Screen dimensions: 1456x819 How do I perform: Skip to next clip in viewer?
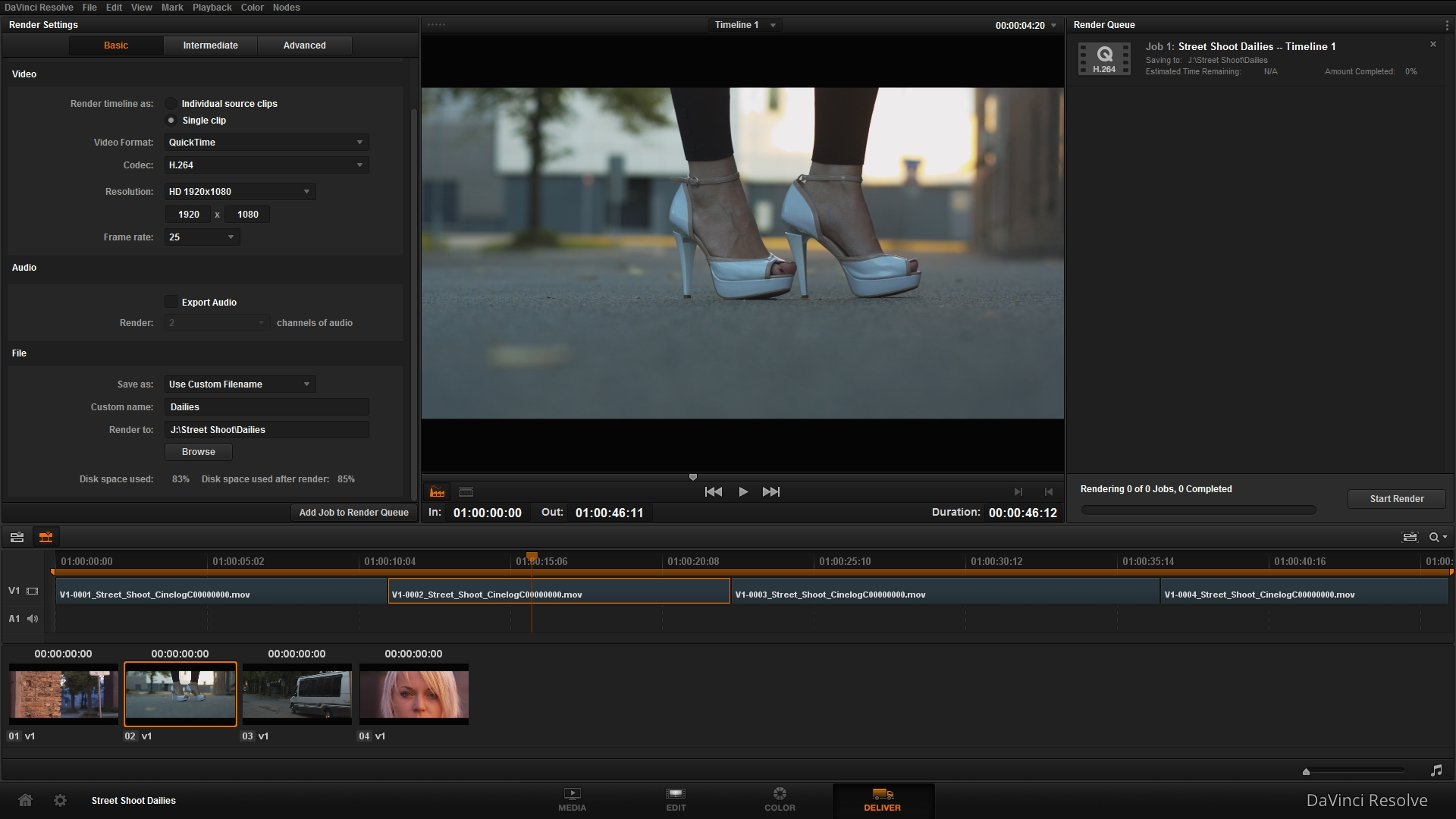pos(771,491)
